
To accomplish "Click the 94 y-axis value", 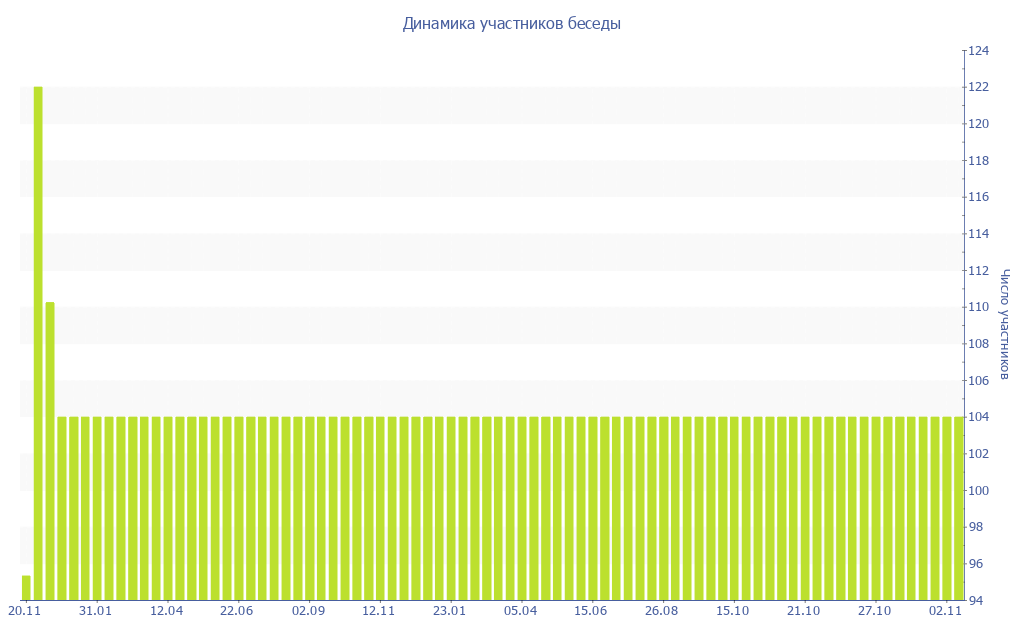I will pyautogui.click(x=977, y=600).
